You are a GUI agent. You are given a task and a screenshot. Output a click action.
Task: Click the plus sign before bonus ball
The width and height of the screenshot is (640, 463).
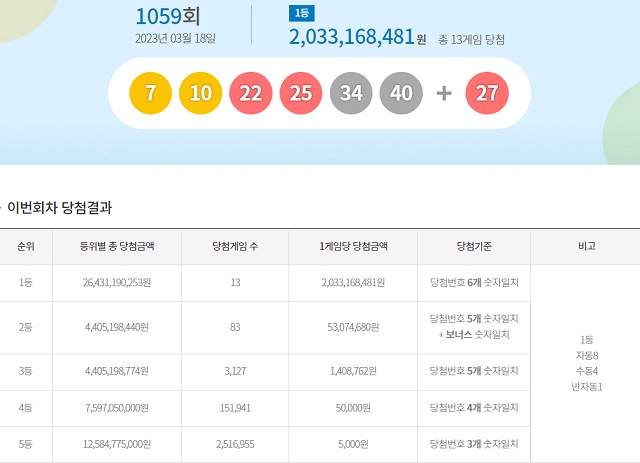click(444, 93)
